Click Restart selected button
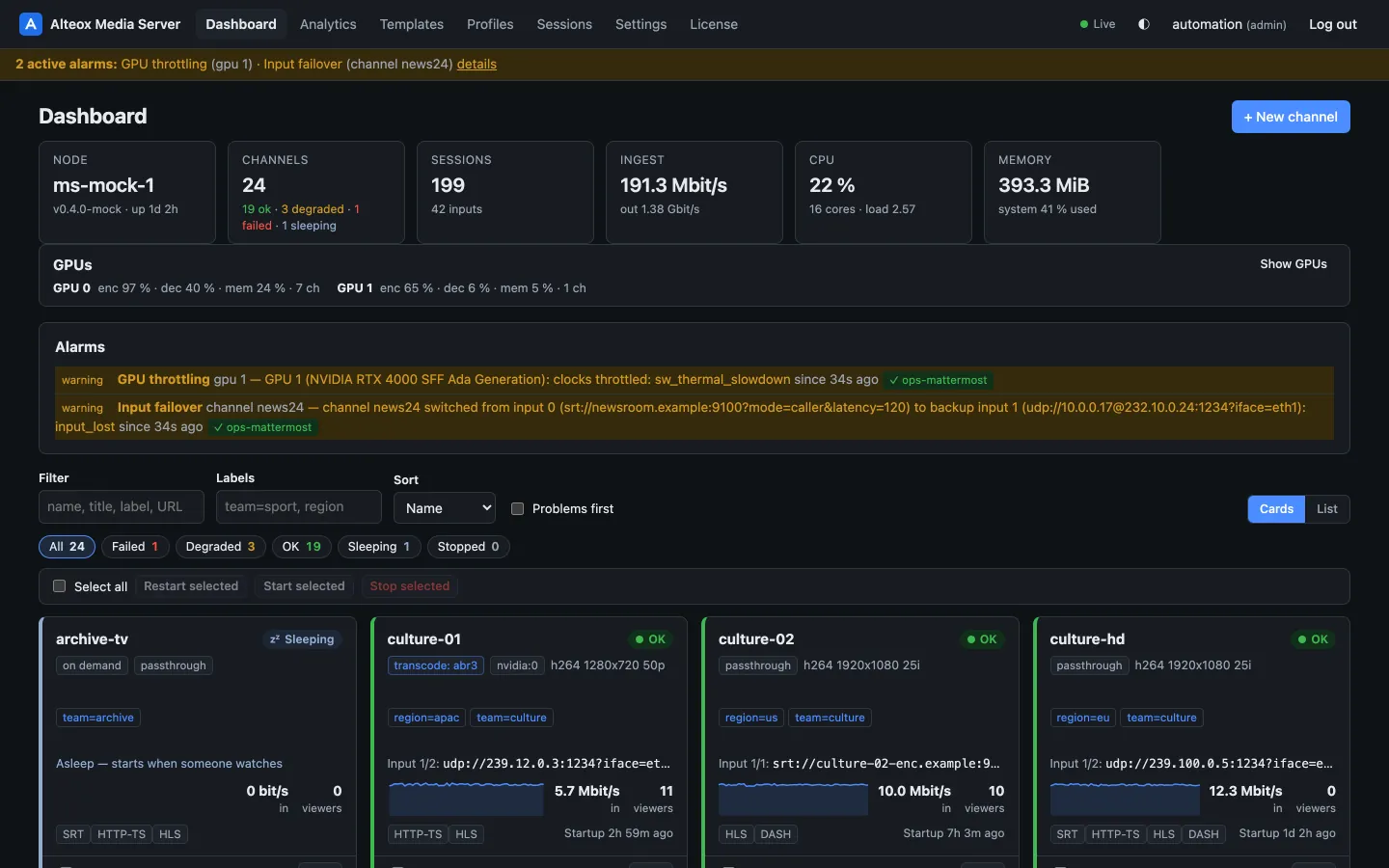Image resolution: width=1389 pixels, height=868 pixels. tap(191, 586)
